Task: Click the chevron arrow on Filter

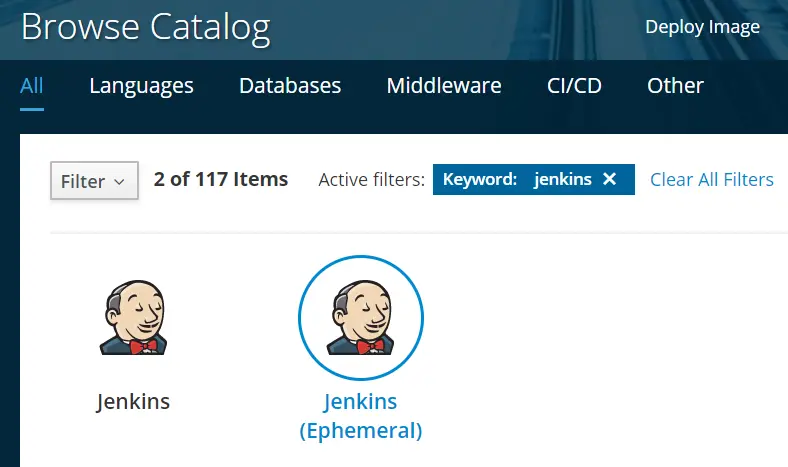Action: (120, 182)
